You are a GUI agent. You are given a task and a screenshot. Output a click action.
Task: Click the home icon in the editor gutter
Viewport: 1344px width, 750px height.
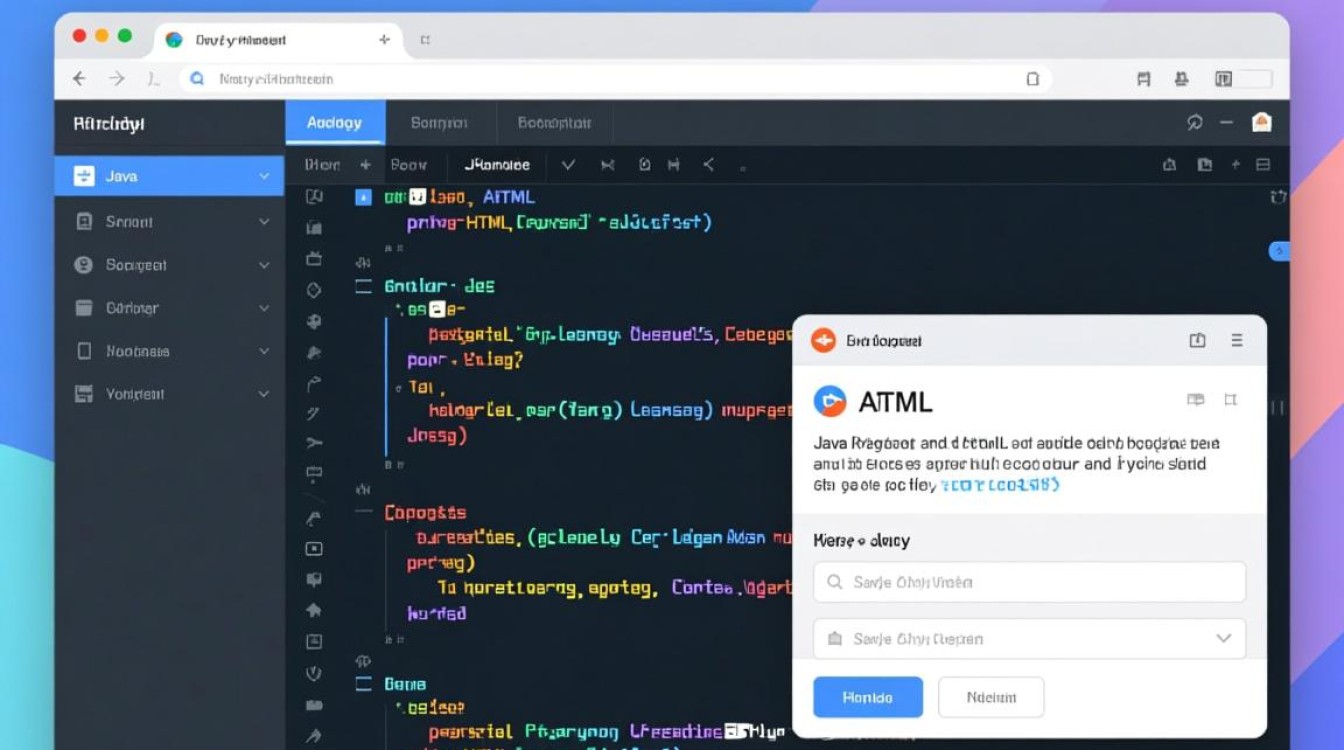click(314, 609)
